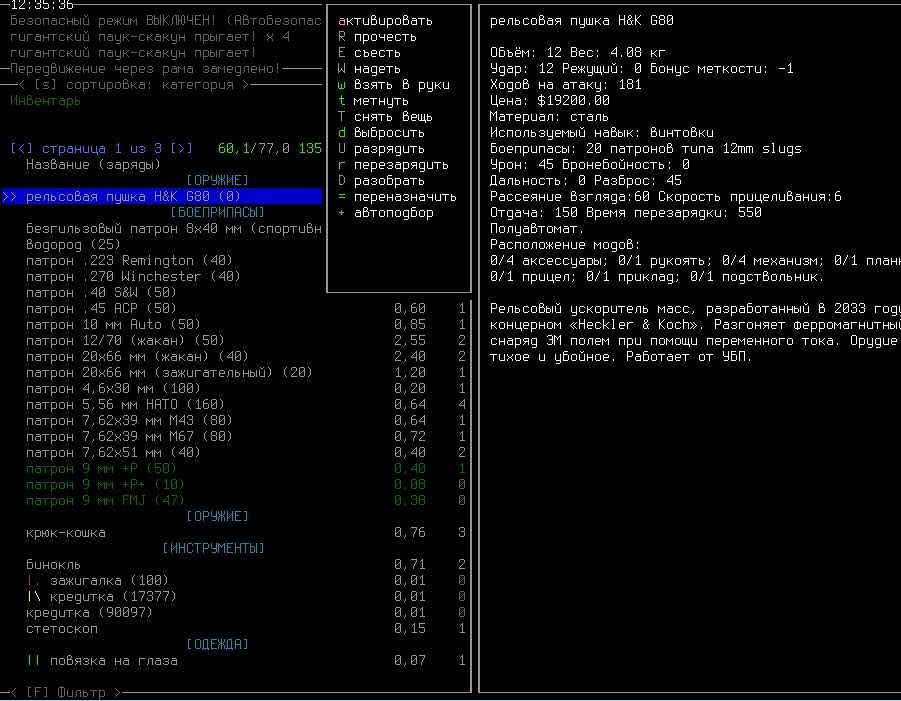
Task: Select 'патрон 20x66 мм (зажигательный) (20)'
Action: 169,373
